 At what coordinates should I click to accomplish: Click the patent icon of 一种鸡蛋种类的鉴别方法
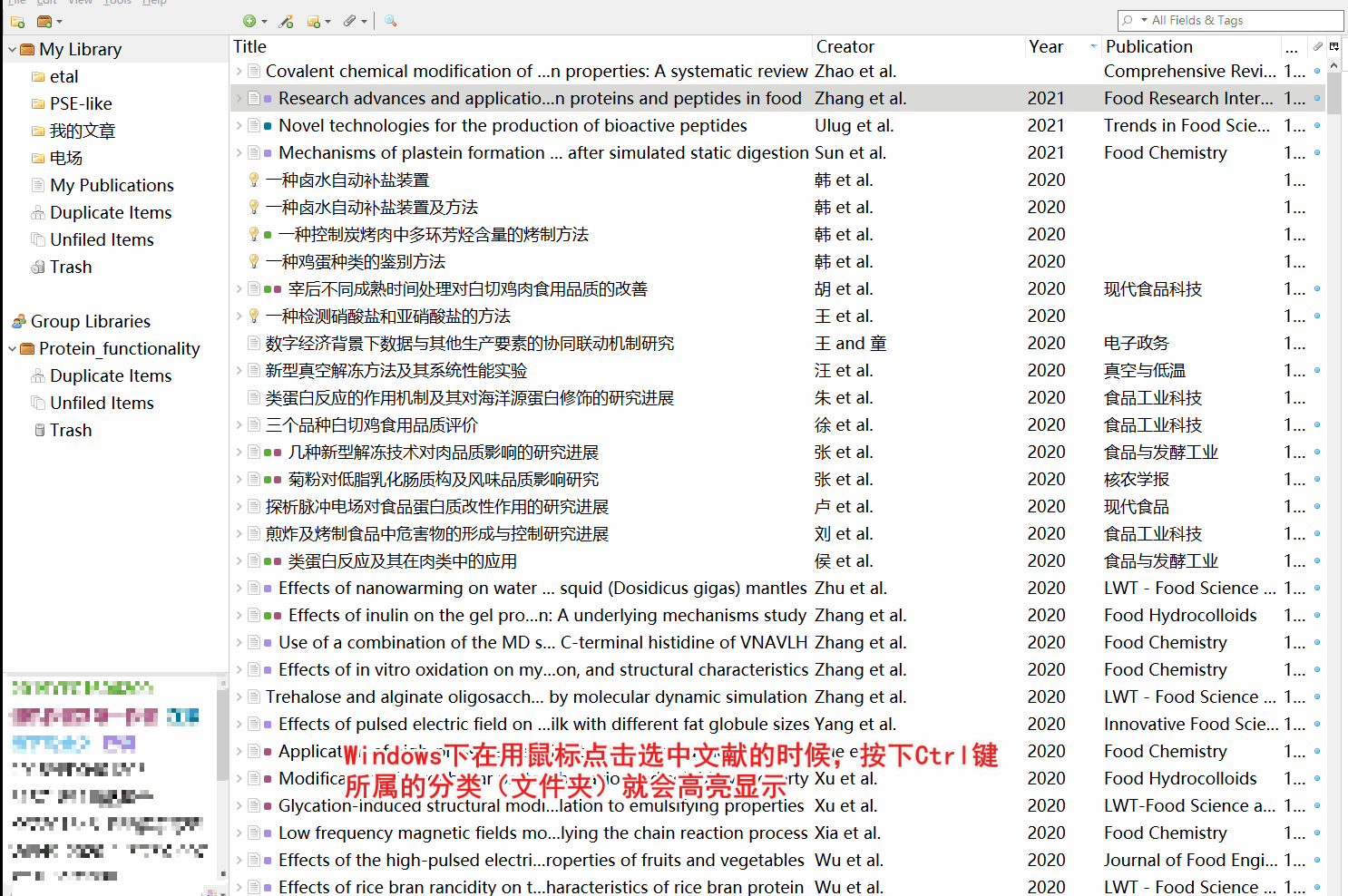[254, 261]
